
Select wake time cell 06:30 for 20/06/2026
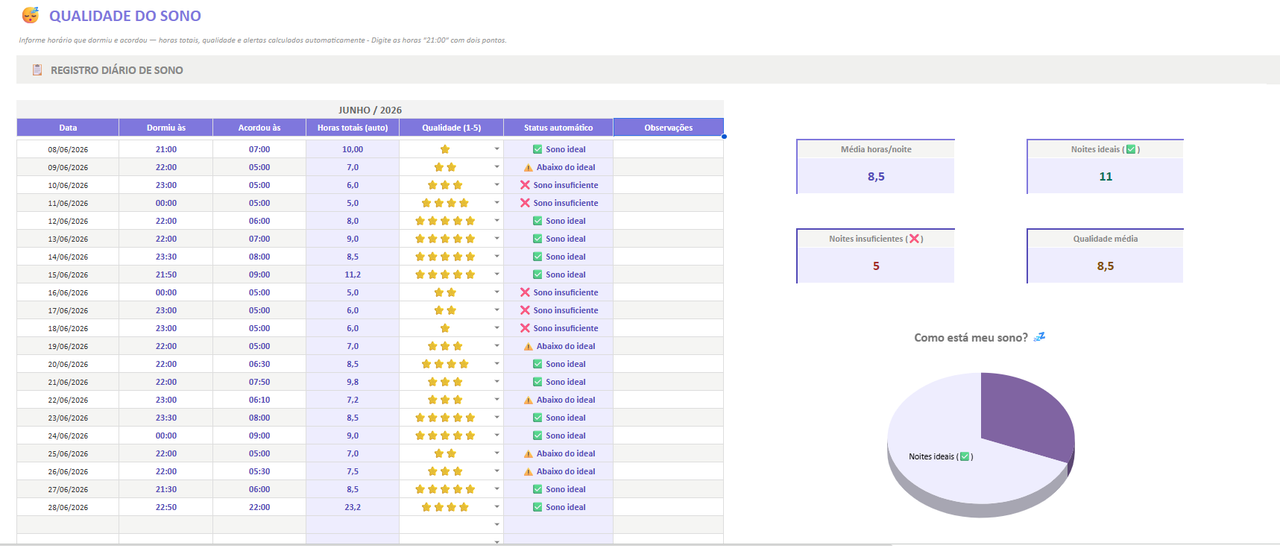click(259, 364)
